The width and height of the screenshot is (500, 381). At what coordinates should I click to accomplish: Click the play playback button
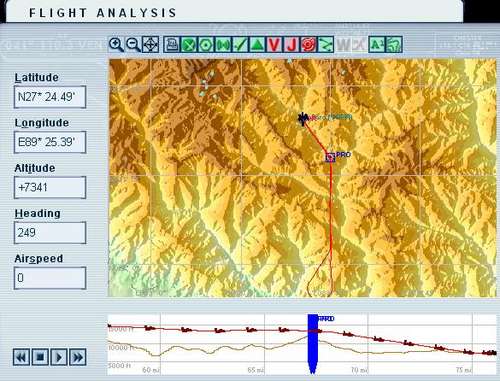coord(59,357)
